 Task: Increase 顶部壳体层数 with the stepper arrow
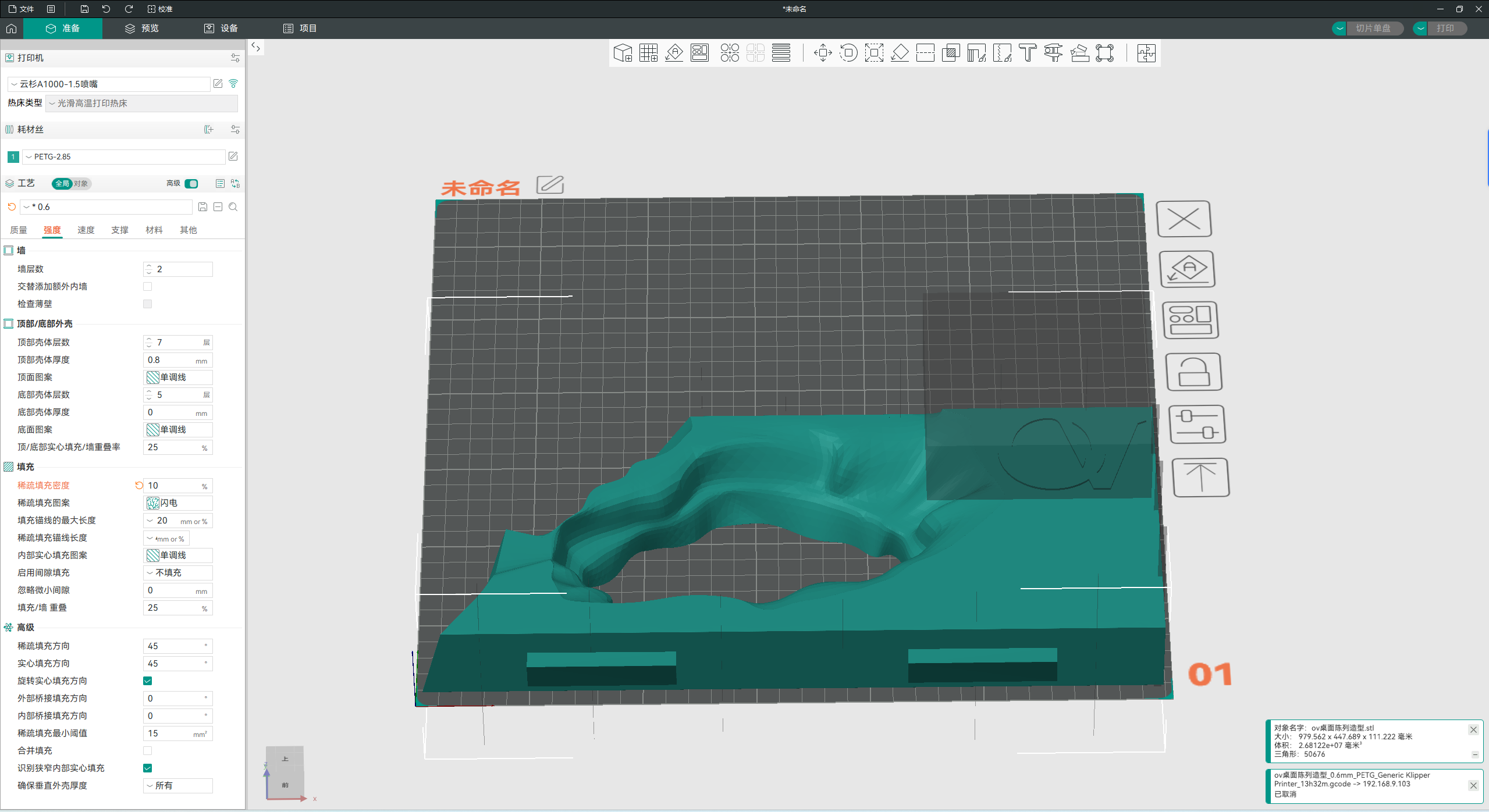149,339
